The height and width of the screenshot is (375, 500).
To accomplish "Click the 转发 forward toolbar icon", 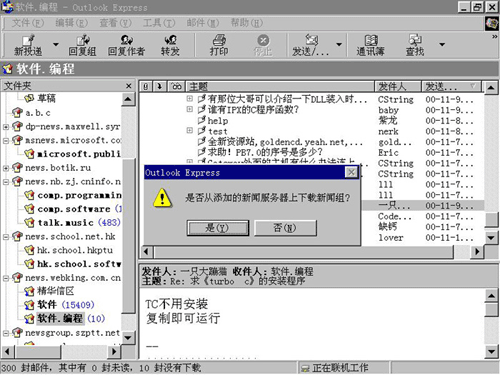I will 170,45.
